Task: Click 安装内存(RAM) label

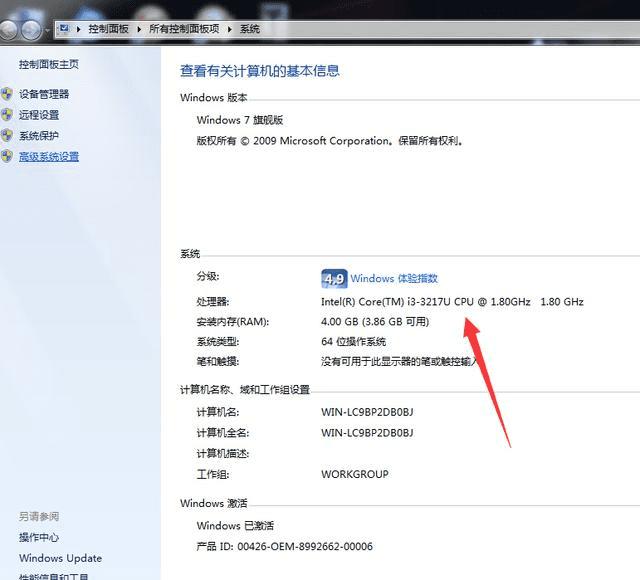Action: pos(233,322)
